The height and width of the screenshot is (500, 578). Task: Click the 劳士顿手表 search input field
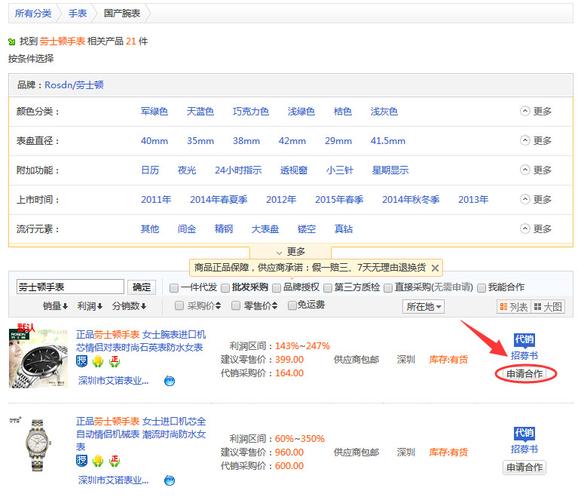tap(70, 287)
